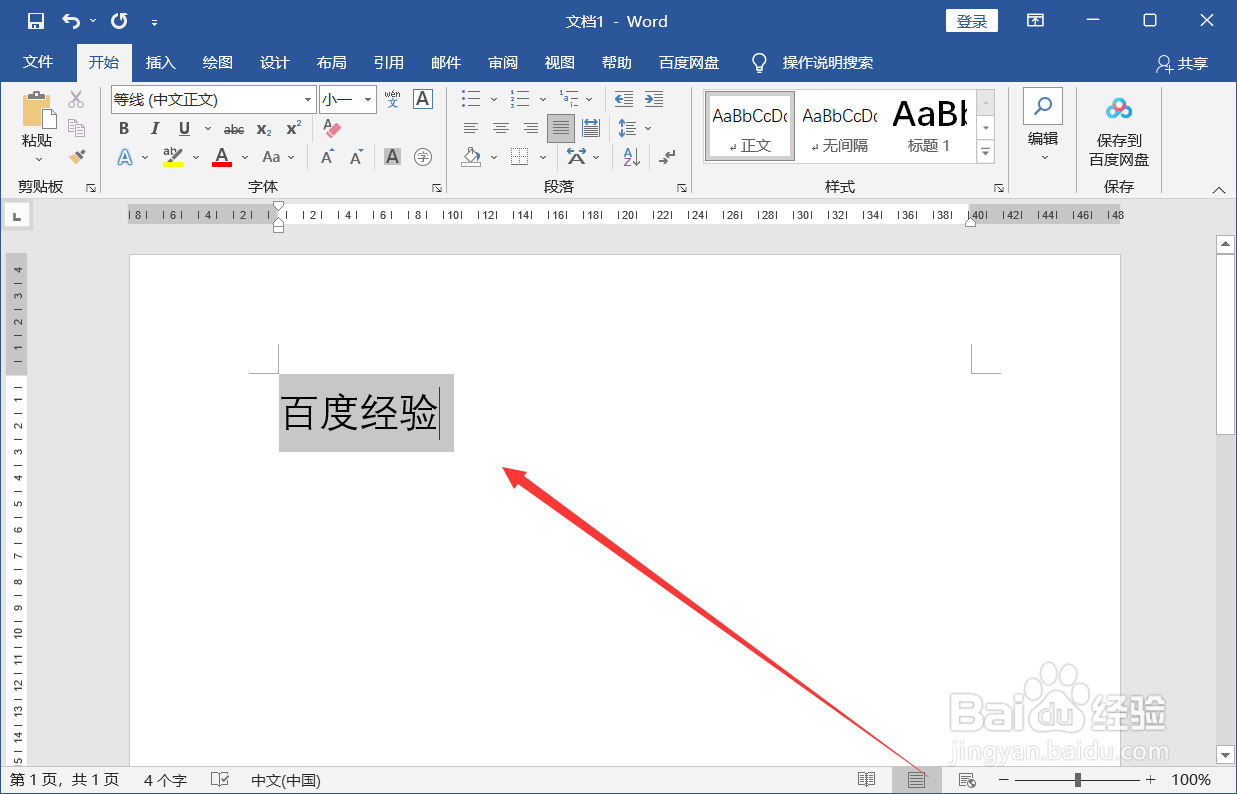Click Save to Baidu Netdisk icon
The height and width of the screenshot is (794, 1237).
click(x=1119, y=108)
